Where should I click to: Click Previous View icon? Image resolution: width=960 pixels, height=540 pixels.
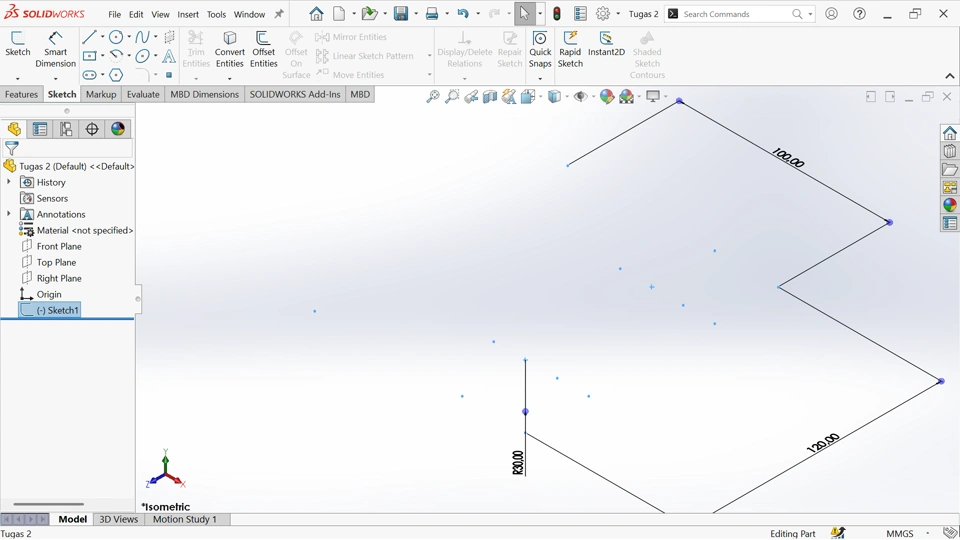(x=471, y=97)
